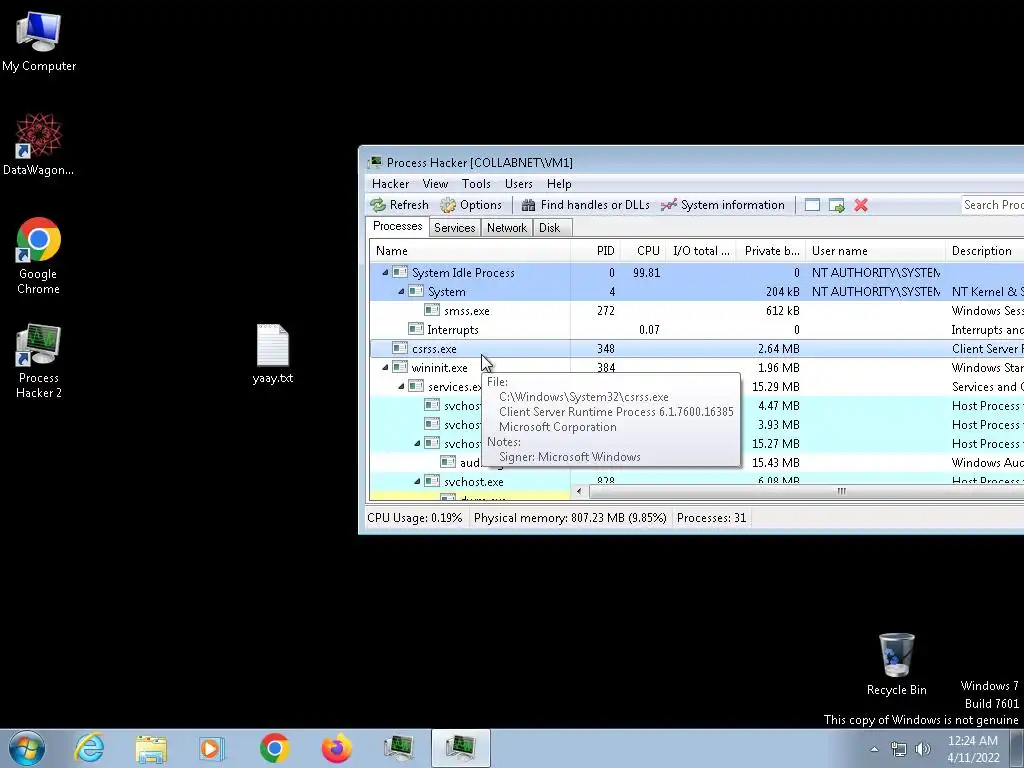The width and height of the screenshot is (1024, 768).
Task: Switch to the Network tab
Action: point(507,227)
